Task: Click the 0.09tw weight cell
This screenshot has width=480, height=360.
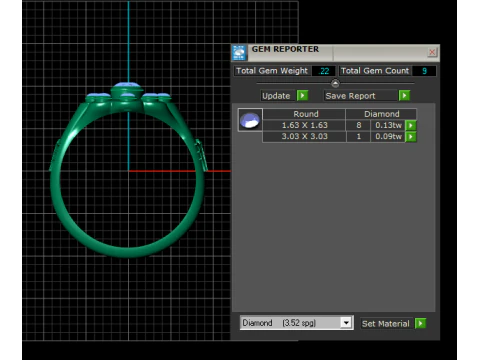Action: click(388, 137)
